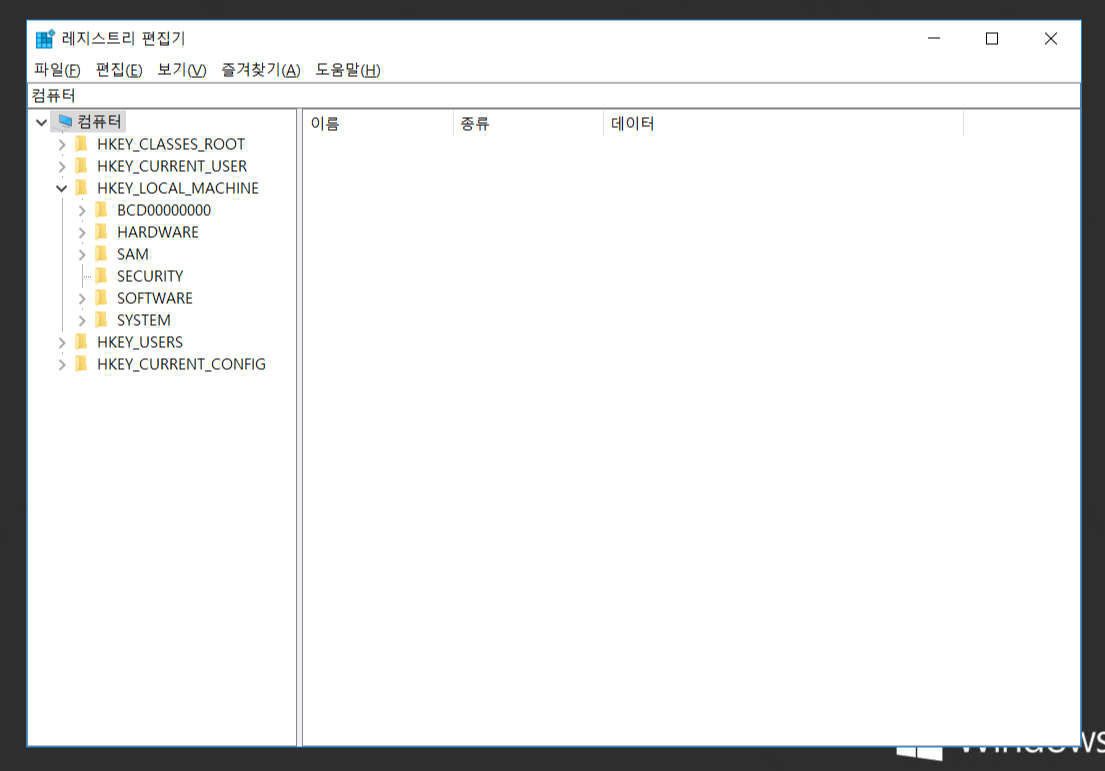Screen dimensions: 1105x771
Task: Collapse the 컴퓨터 root node
Action: pyautogui.click(x=42, y=122)
